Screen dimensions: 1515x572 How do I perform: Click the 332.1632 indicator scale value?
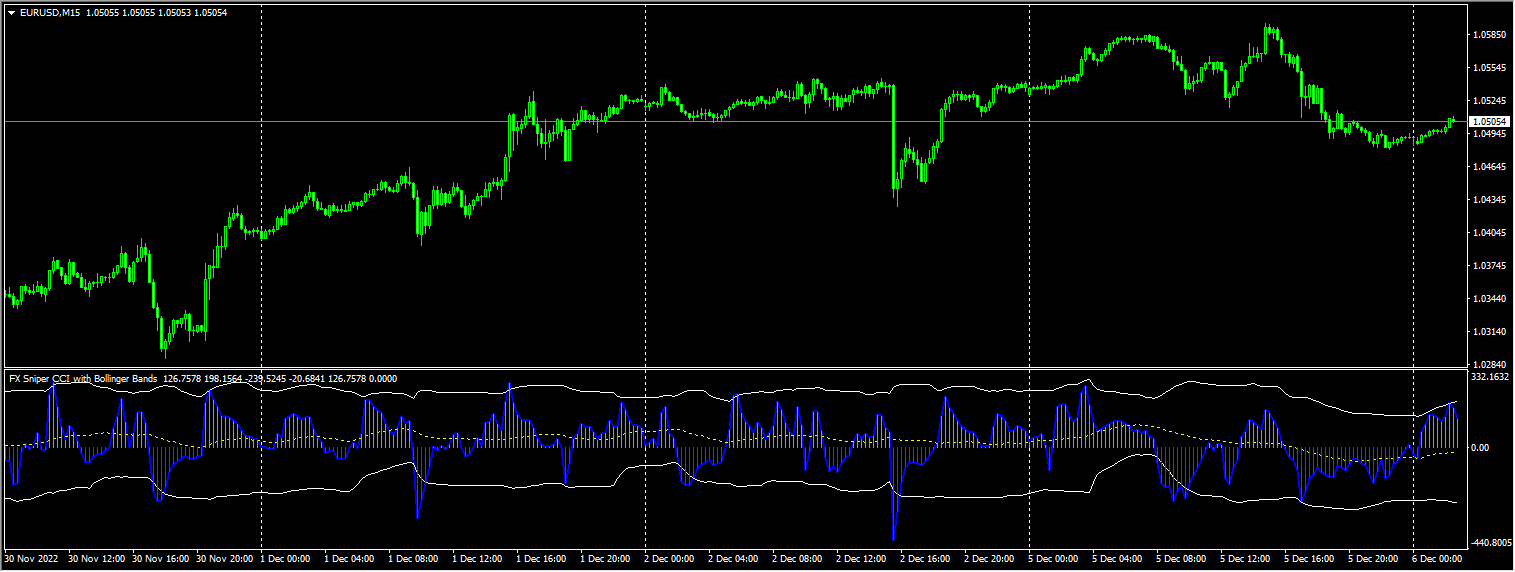[x=1491, y=377]
